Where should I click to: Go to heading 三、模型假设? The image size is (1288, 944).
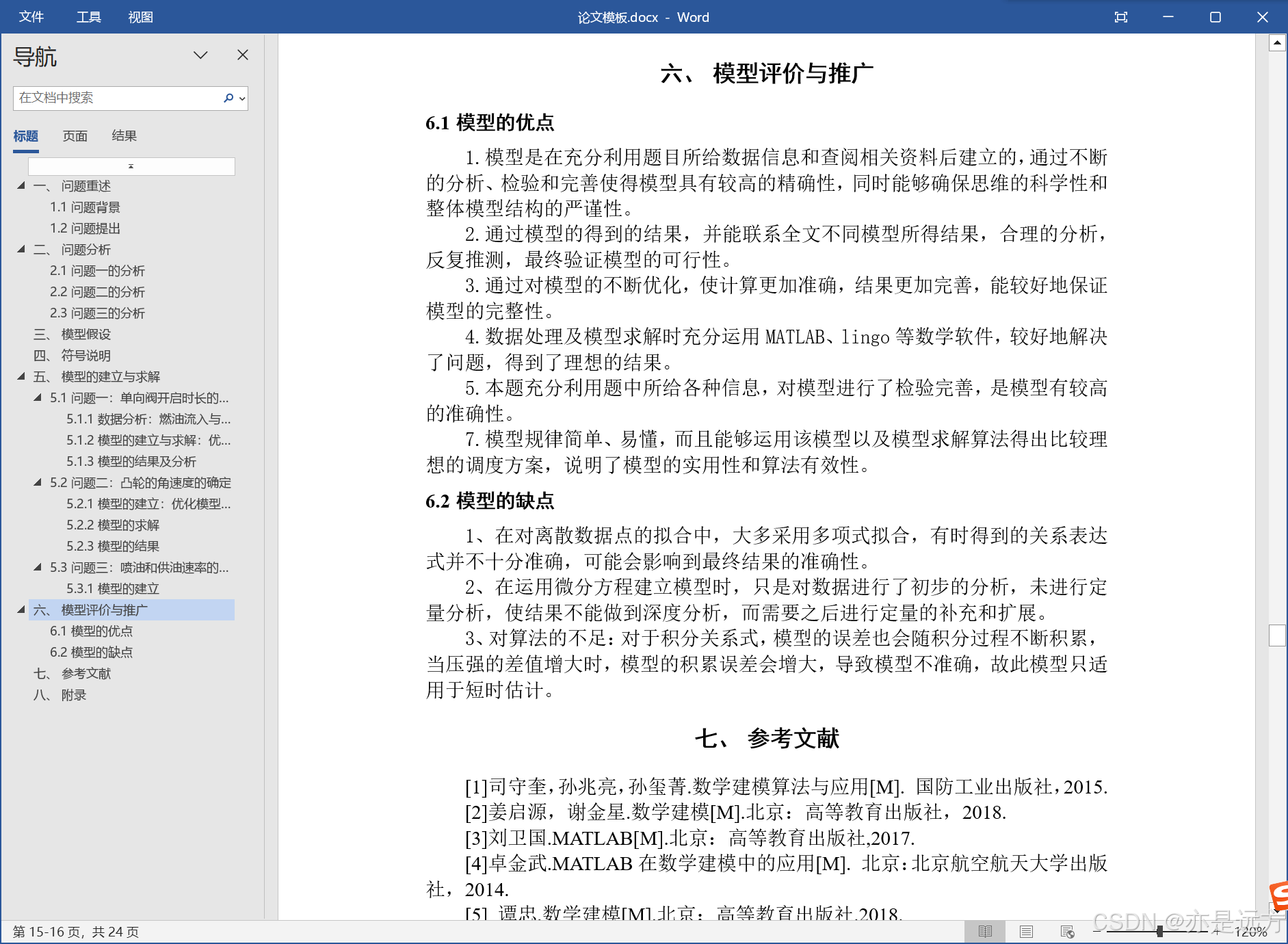72,335
